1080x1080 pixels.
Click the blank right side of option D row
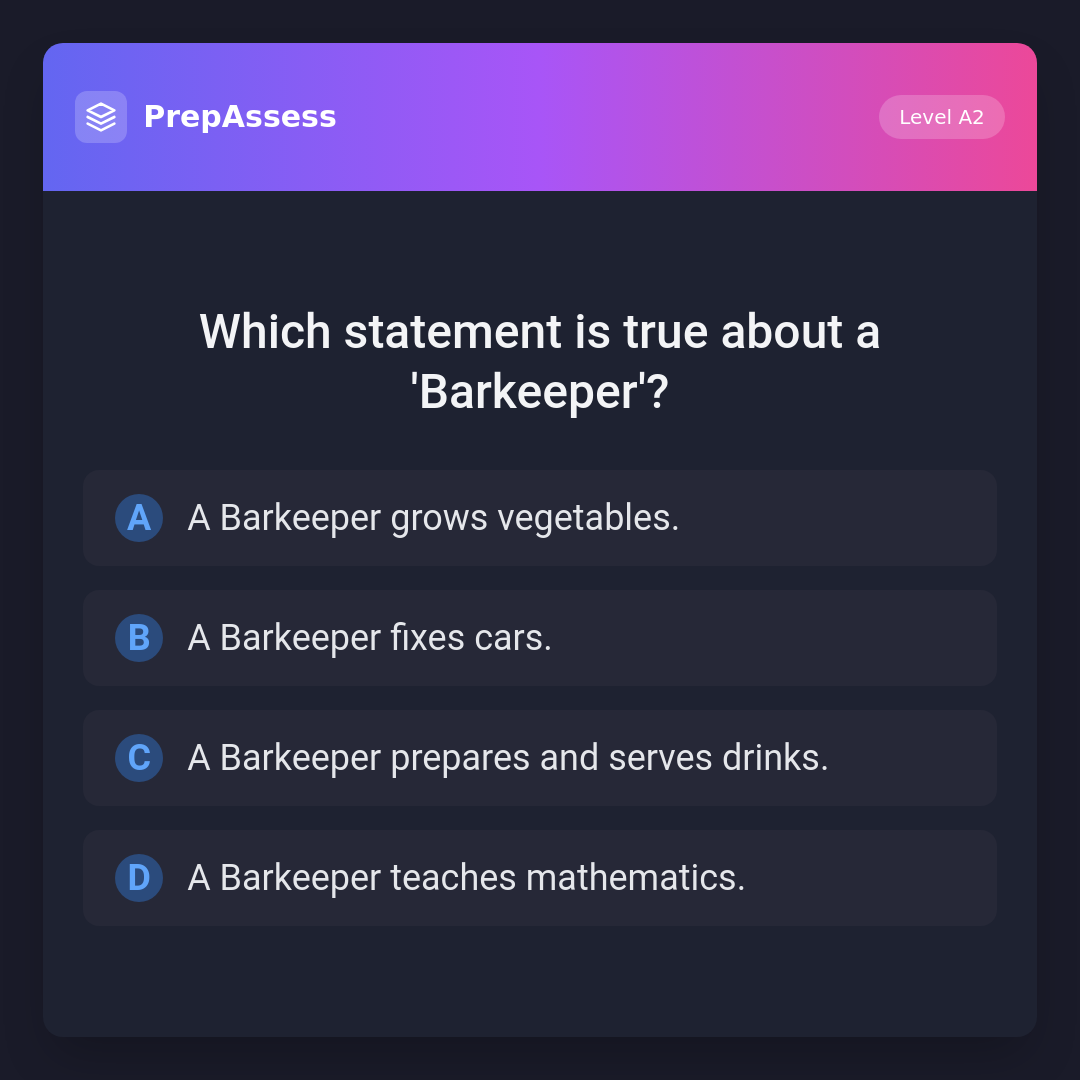[880, 878]
